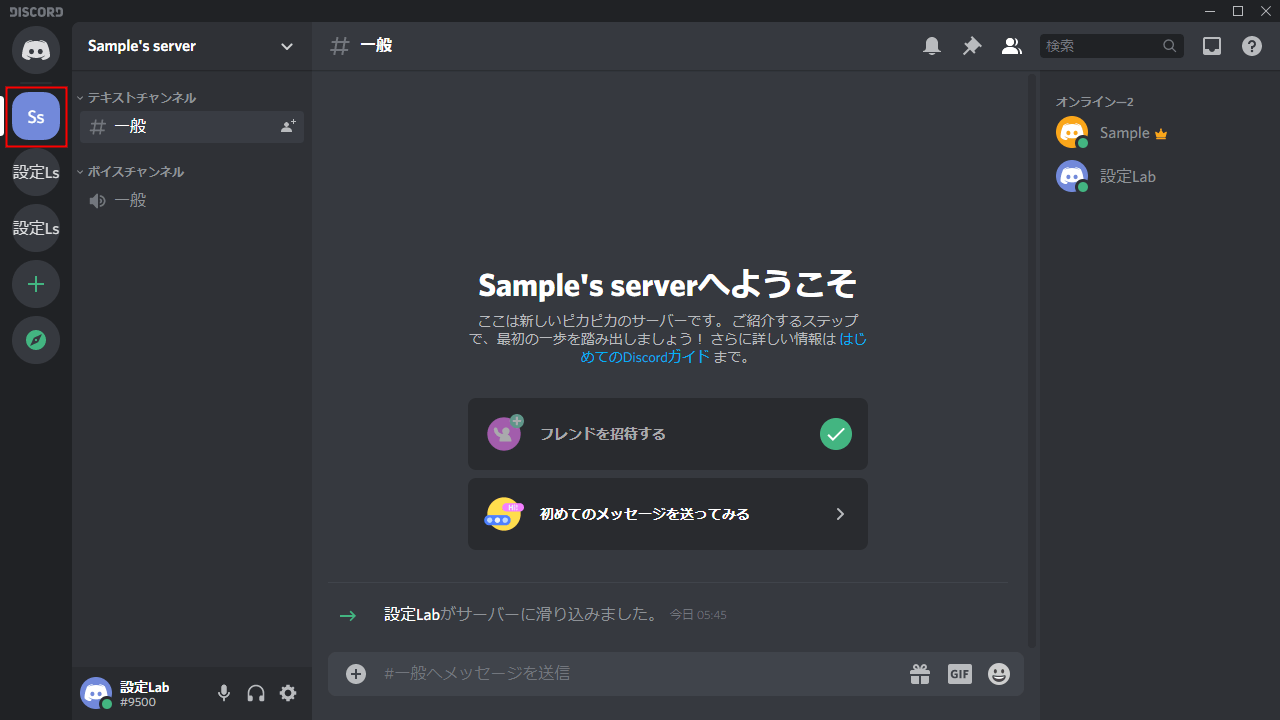Screen dimensions: 1280x720
Task: Mute the microphone in user panel
Action: tap(224, 693)
